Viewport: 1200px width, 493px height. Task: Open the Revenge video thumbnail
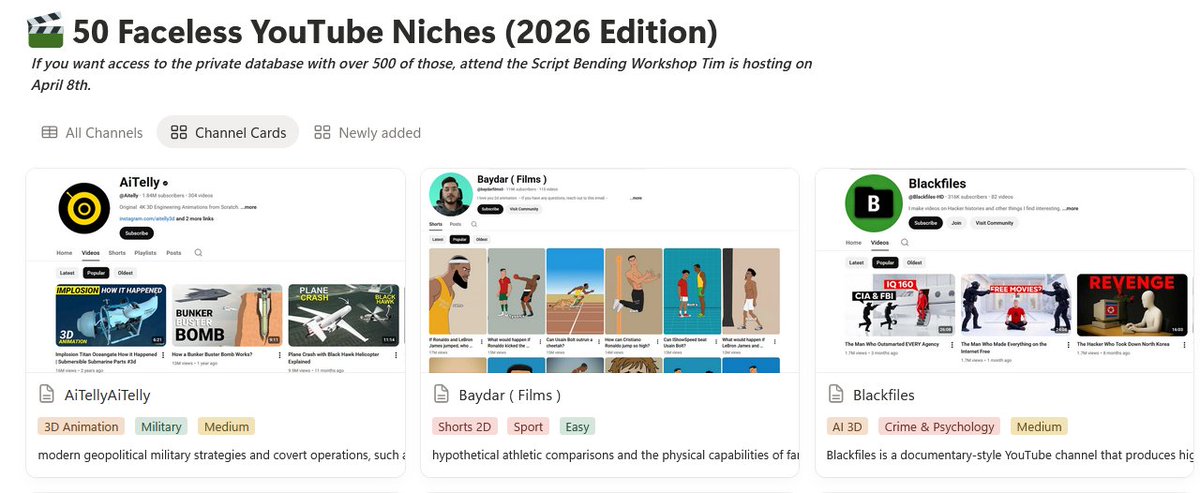pyautogui.click(x=1131, y=305)
